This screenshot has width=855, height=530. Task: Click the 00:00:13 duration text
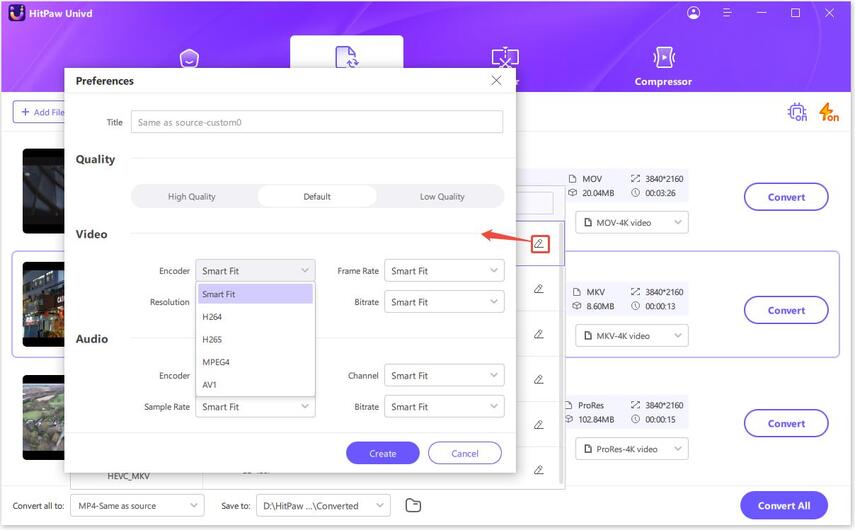(x=660, y=306)
